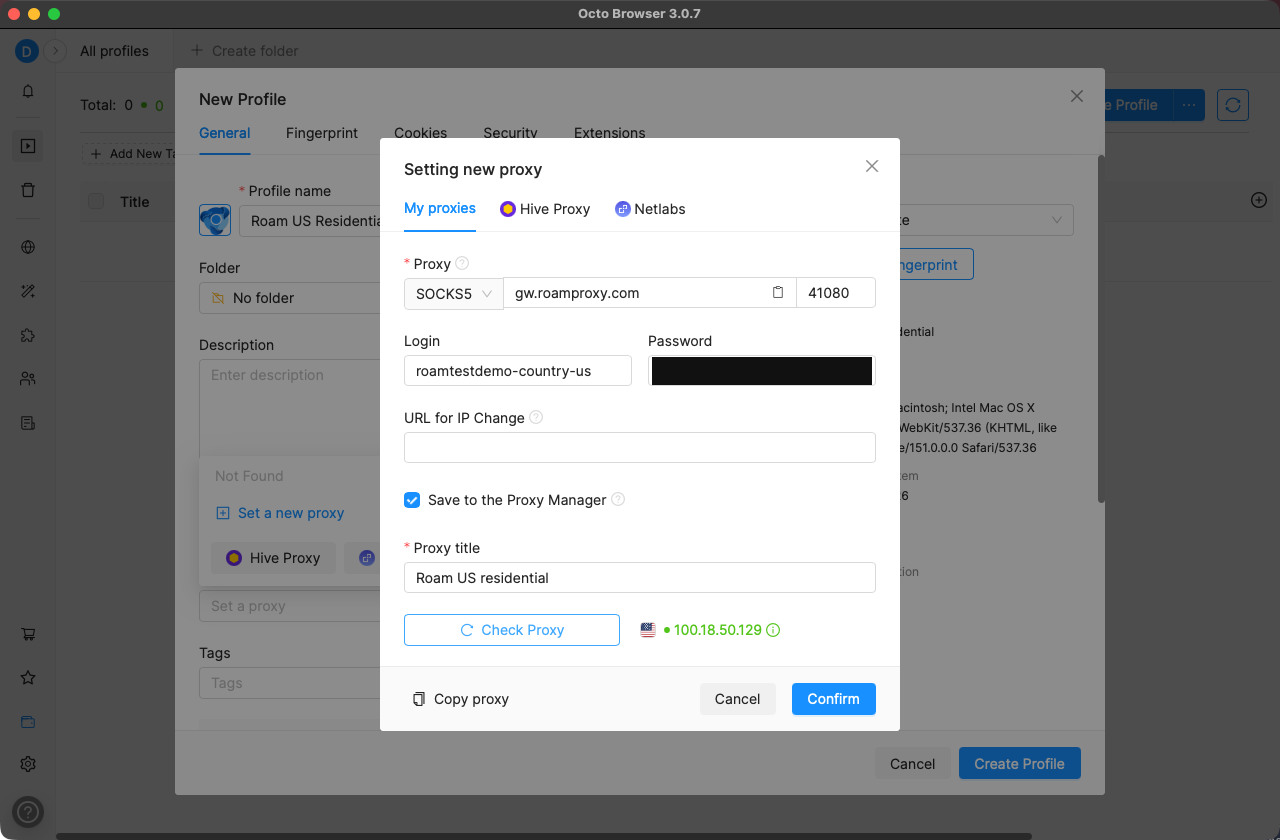Open the shopping cart icon in sidebar
The image size is (1280, 840).
pos(28,634)
